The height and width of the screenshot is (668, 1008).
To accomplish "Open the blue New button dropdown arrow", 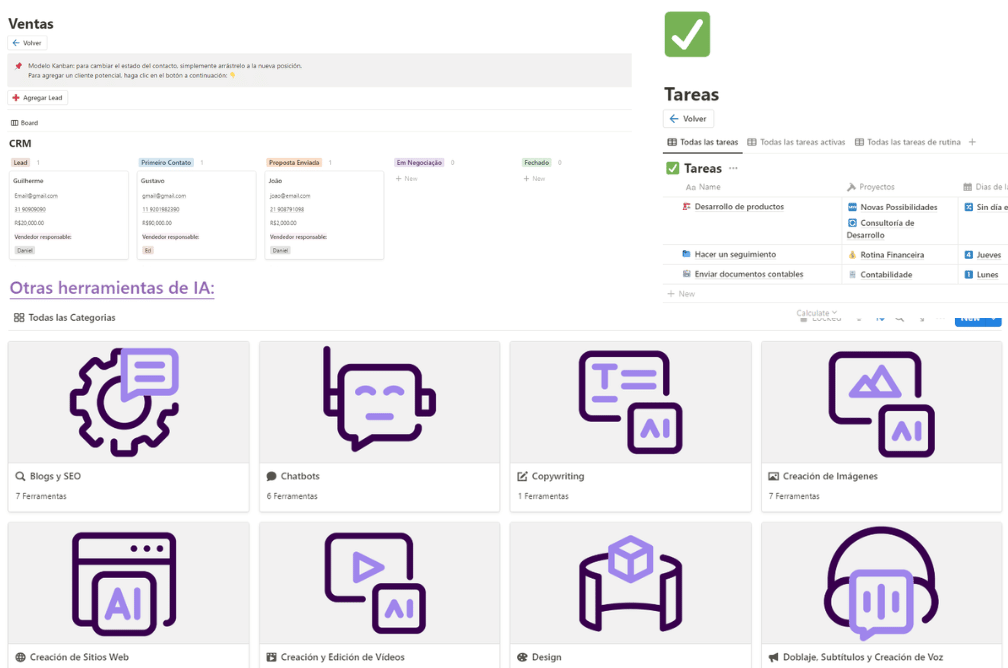I will [995, 319].
